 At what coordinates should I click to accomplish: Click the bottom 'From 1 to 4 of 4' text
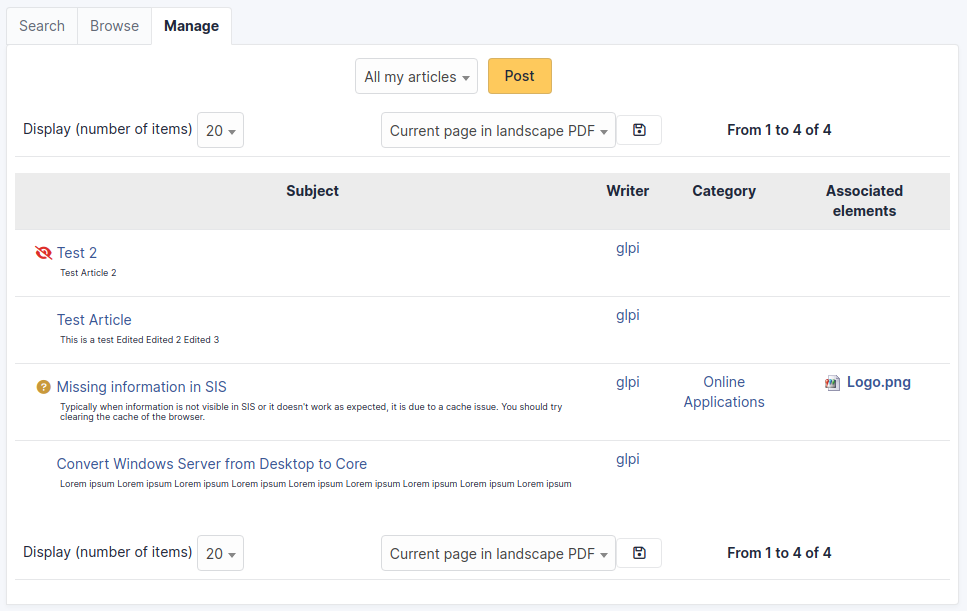coord(779,553)
